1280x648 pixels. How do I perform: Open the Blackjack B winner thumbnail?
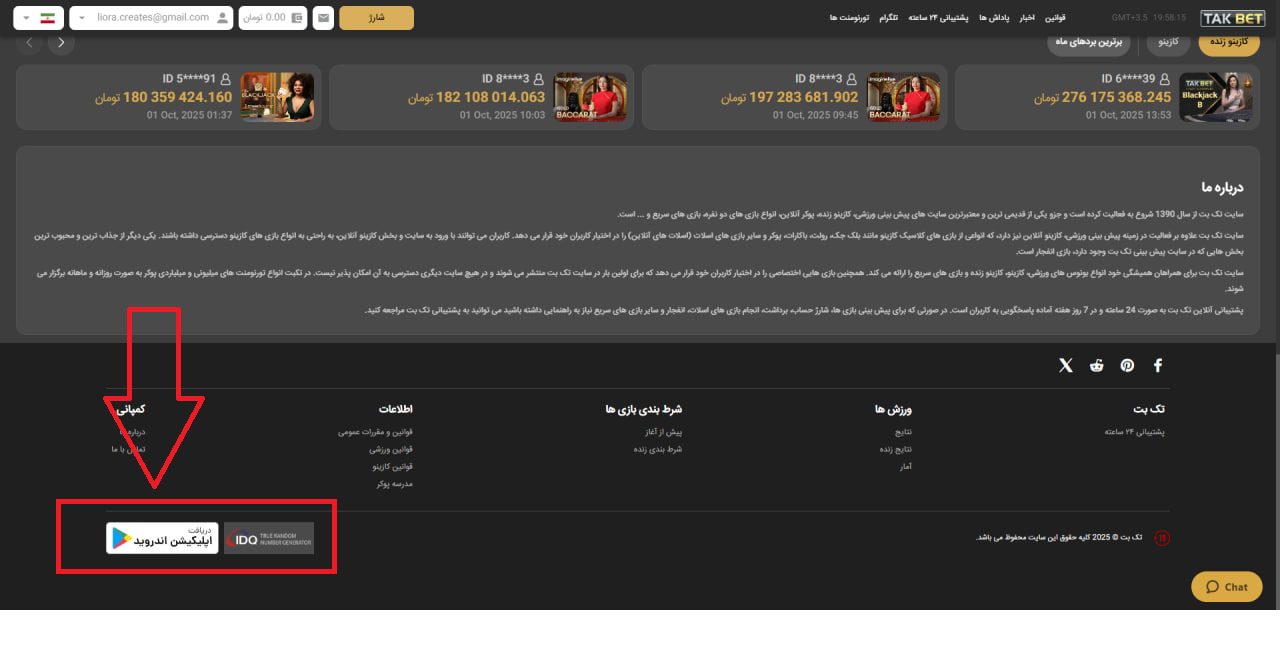(1215, 97)
